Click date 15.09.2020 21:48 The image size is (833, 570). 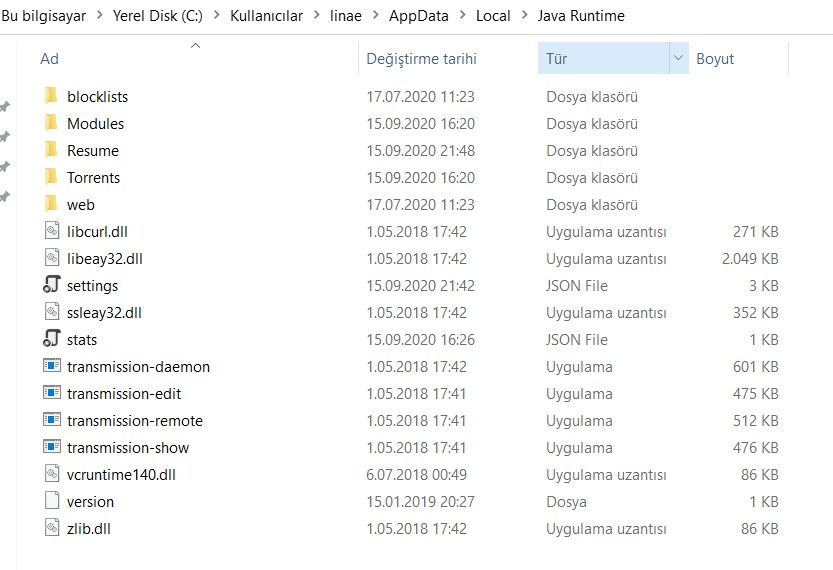tap(420, 151)
